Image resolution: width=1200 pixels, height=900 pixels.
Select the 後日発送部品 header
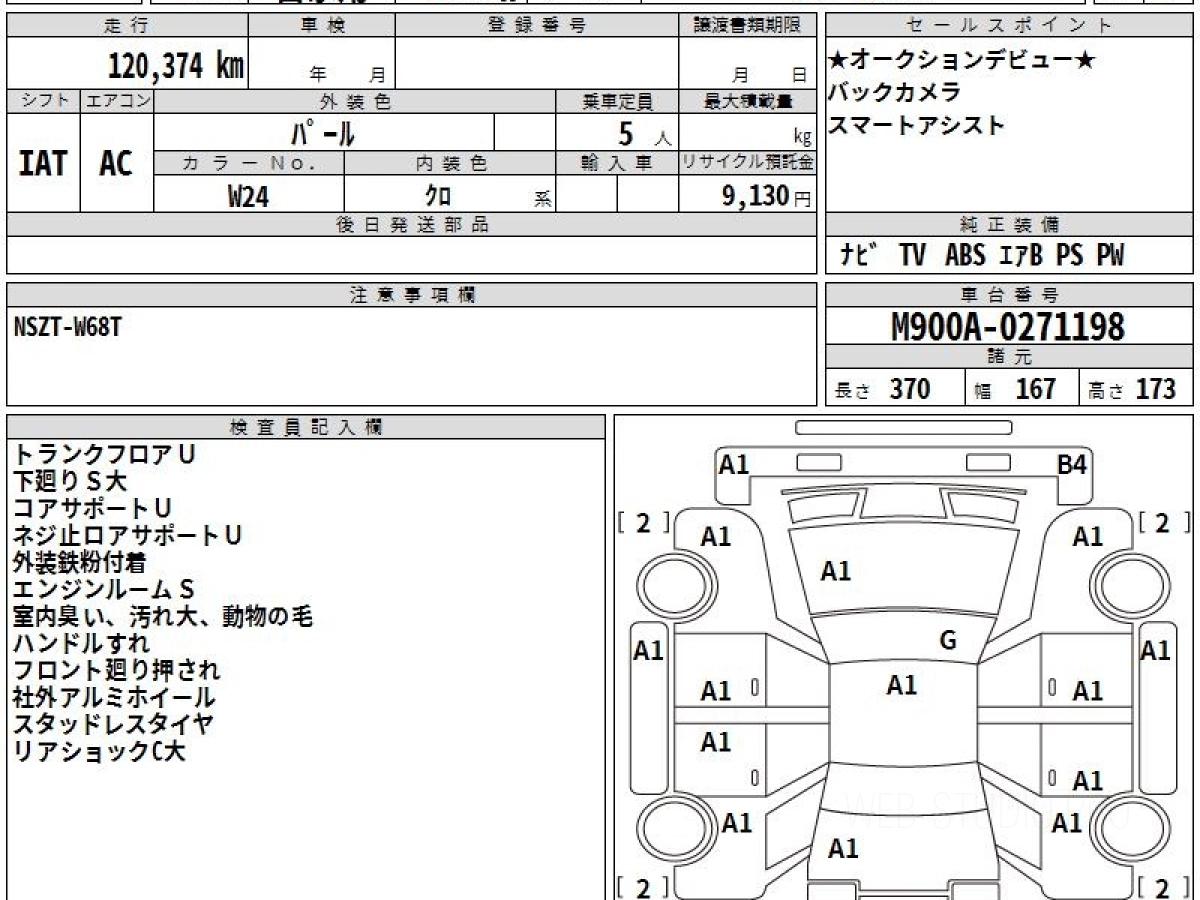click(411, 225)
